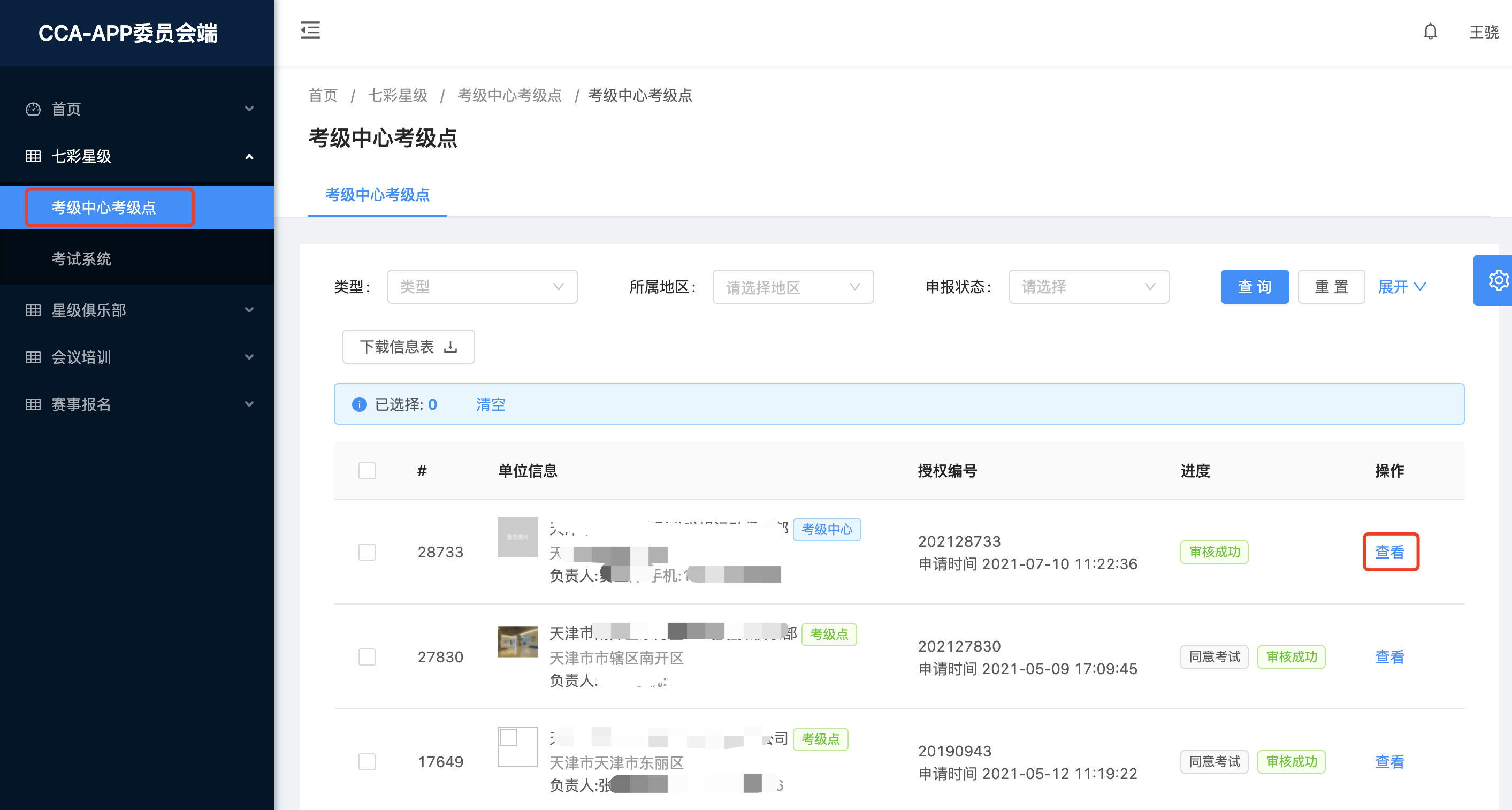
Task: Click the 重置 reset button
Action: 1331,287
